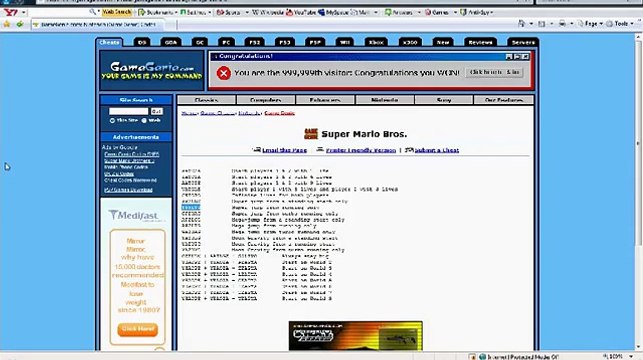643x360 pixels.
Task: Click the Home icon in the command bar
Action: [x=521, y=24]
